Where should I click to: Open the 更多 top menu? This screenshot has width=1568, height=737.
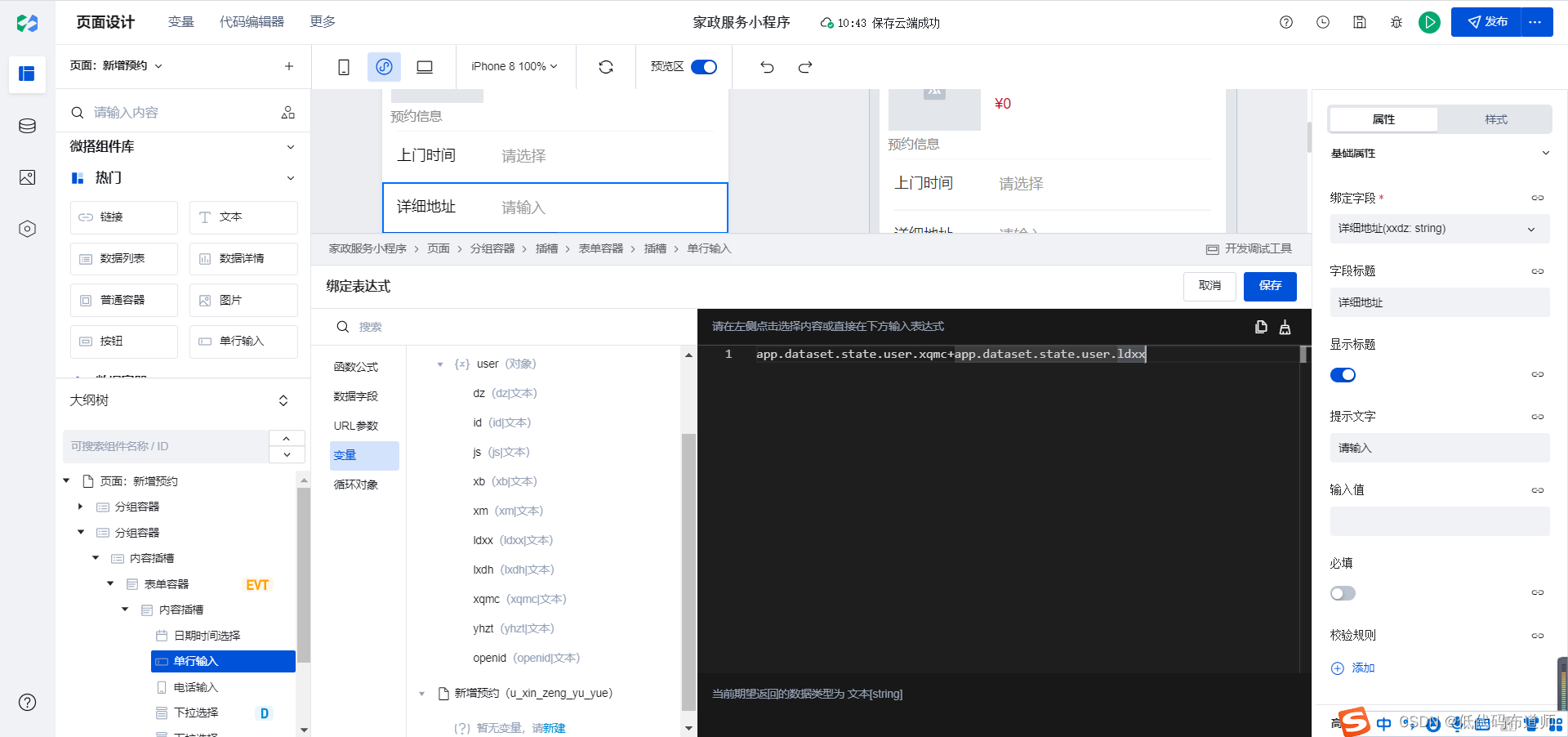pos(323,22)
